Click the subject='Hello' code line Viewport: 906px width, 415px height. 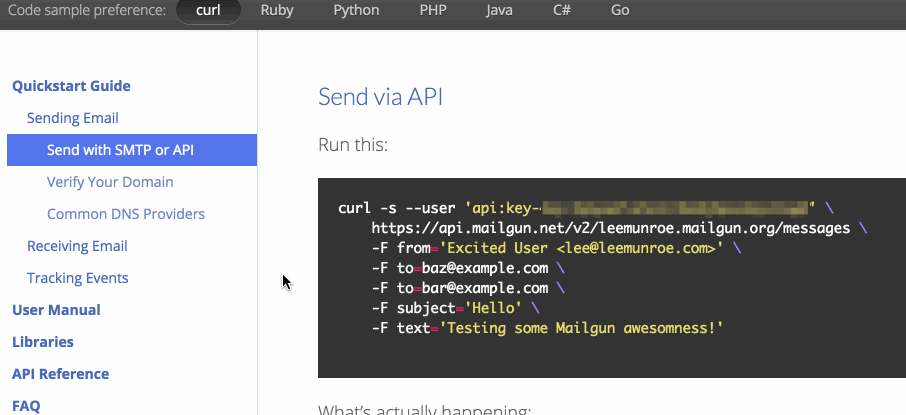(456, 308)
